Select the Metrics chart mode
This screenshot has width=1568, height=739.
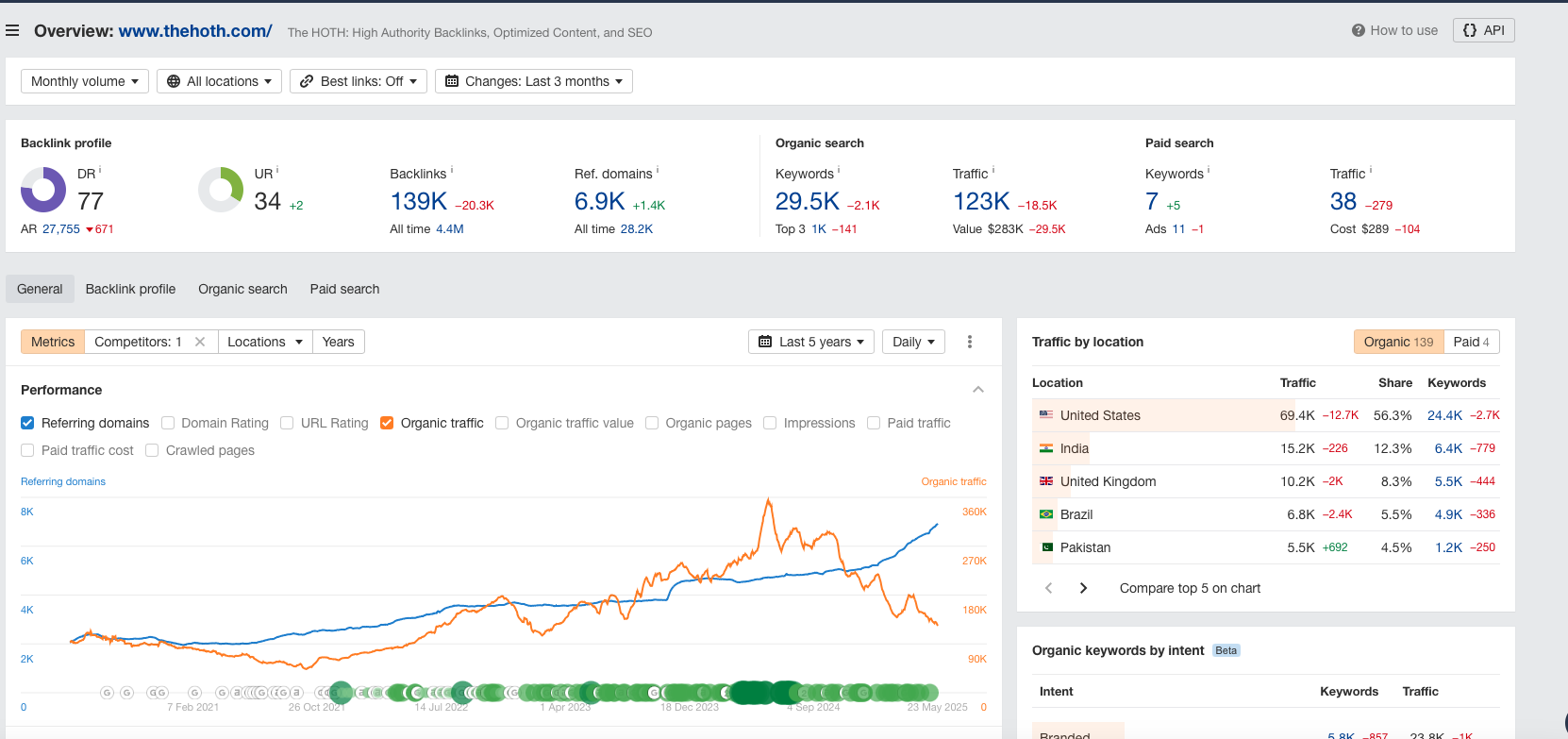53,342
